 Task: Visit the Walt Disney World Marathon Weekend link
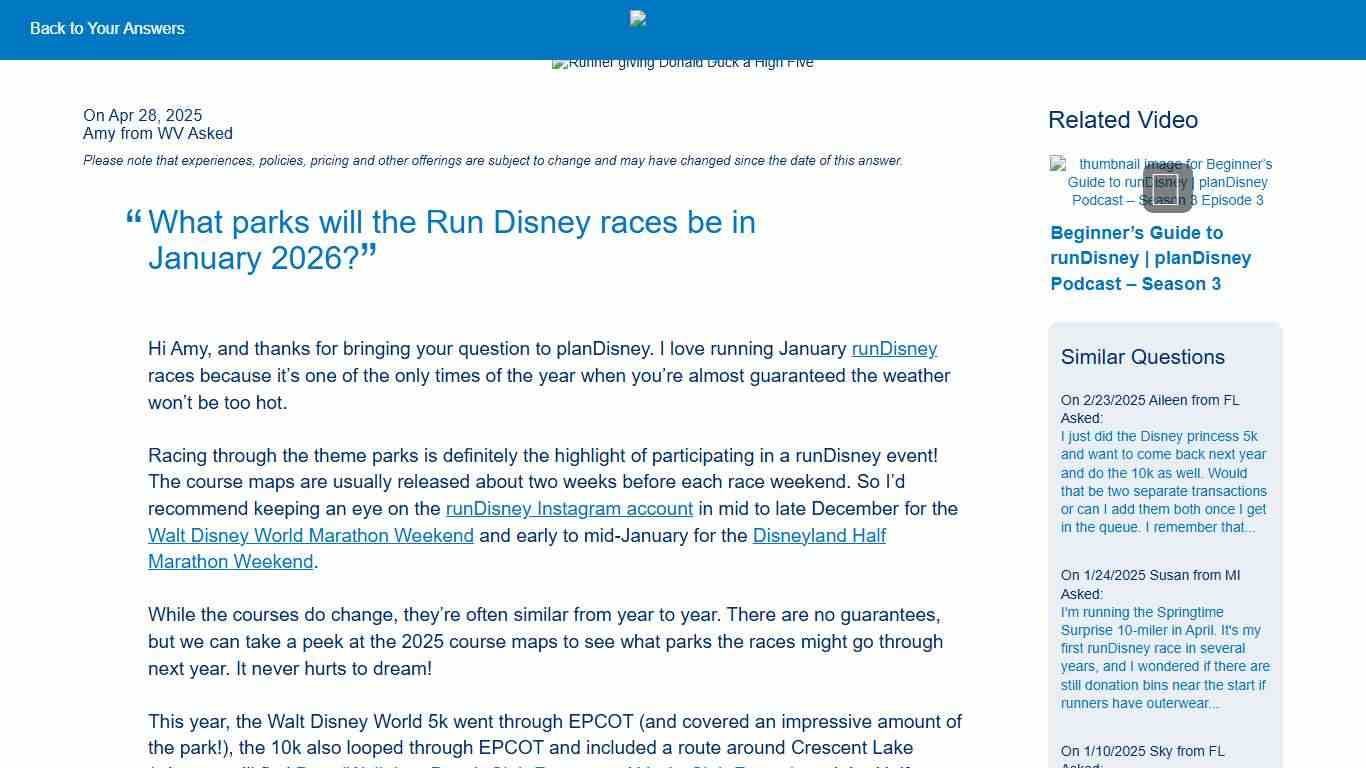point(311,536)
